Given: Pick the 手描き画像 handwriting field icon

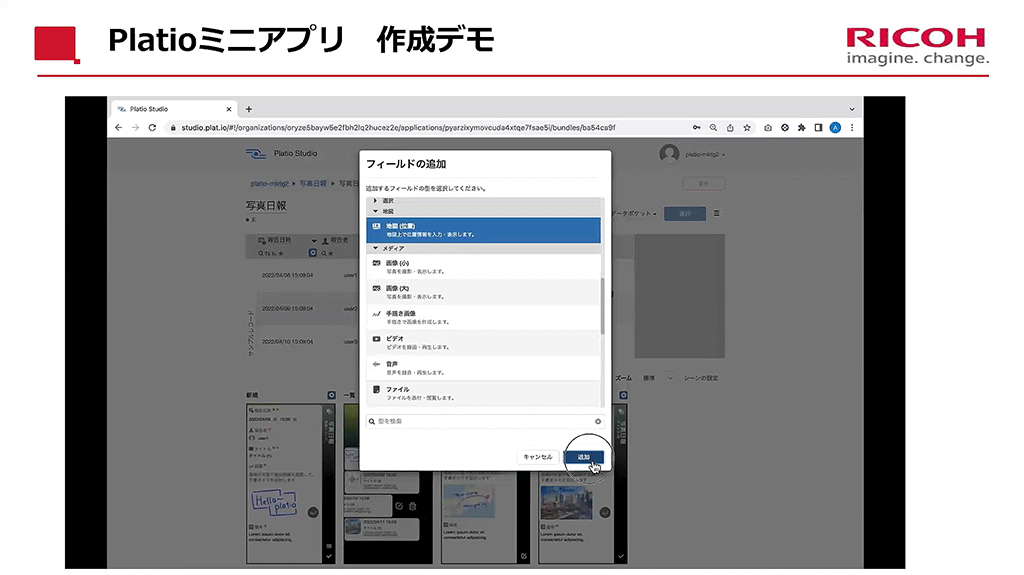Looking at the screenshot, I should click(376, 316).
